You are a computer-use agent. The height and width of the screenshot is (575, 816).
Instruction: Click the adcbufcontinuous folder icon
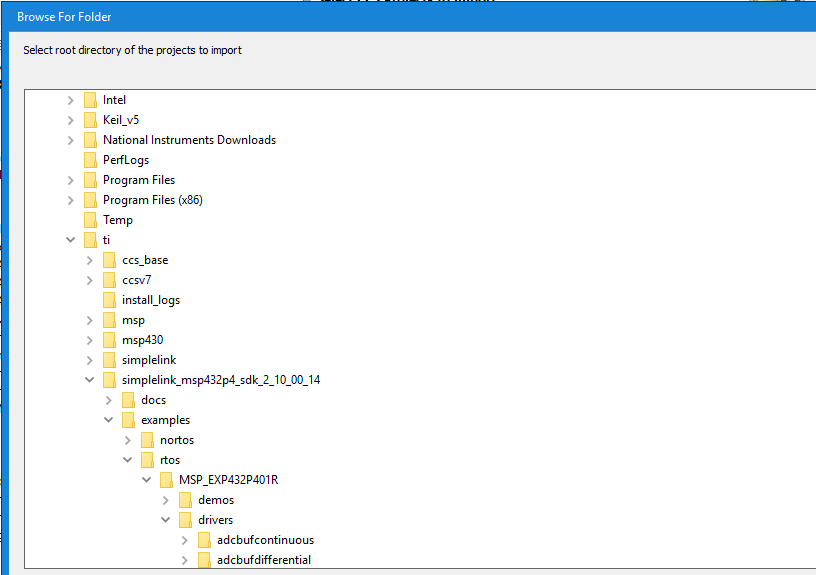205,541
